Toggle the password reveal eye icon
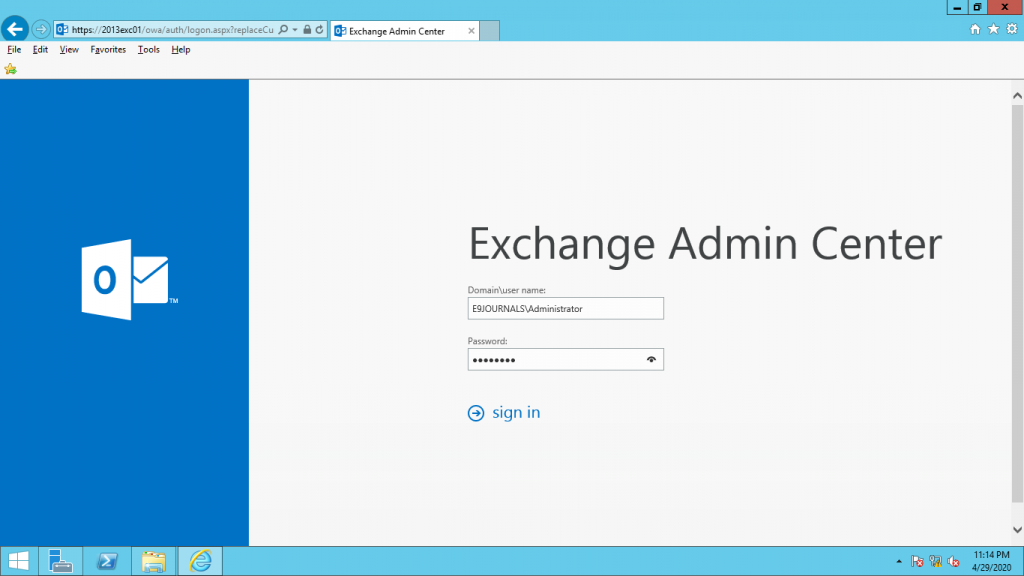 pos(651,359)
